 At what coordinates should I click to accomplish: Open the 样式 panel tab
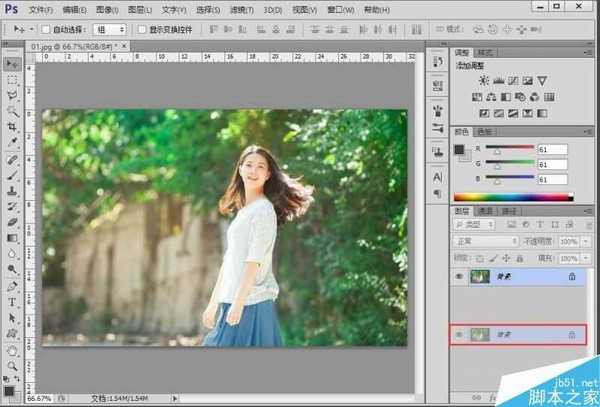pos(486,51)
